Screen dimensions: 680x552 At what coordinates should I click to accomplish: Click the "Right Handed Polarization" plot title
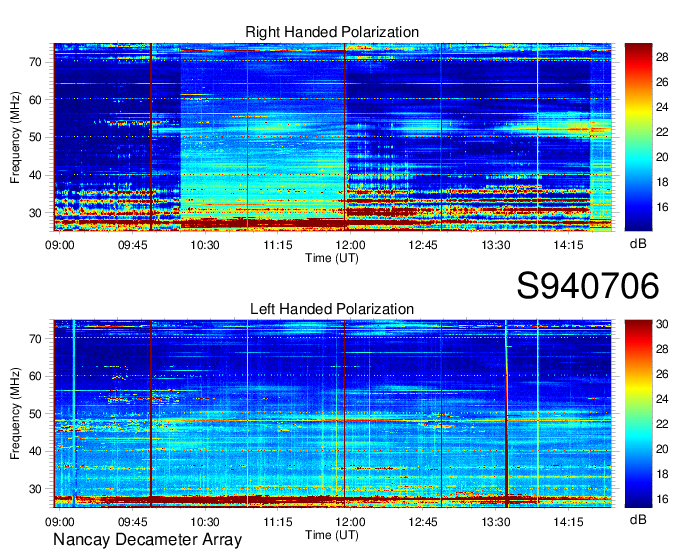[332, 32]
